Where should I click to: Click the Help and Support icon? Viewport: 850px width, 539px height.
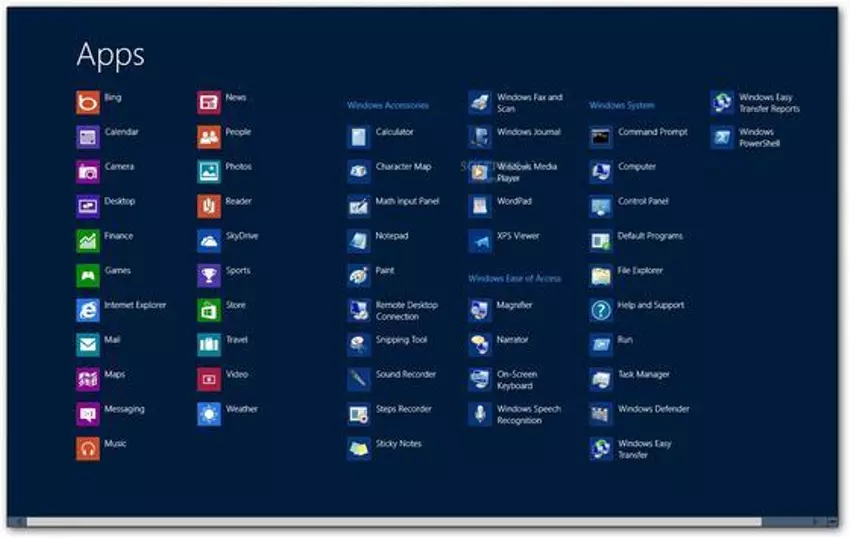(601, 311)
